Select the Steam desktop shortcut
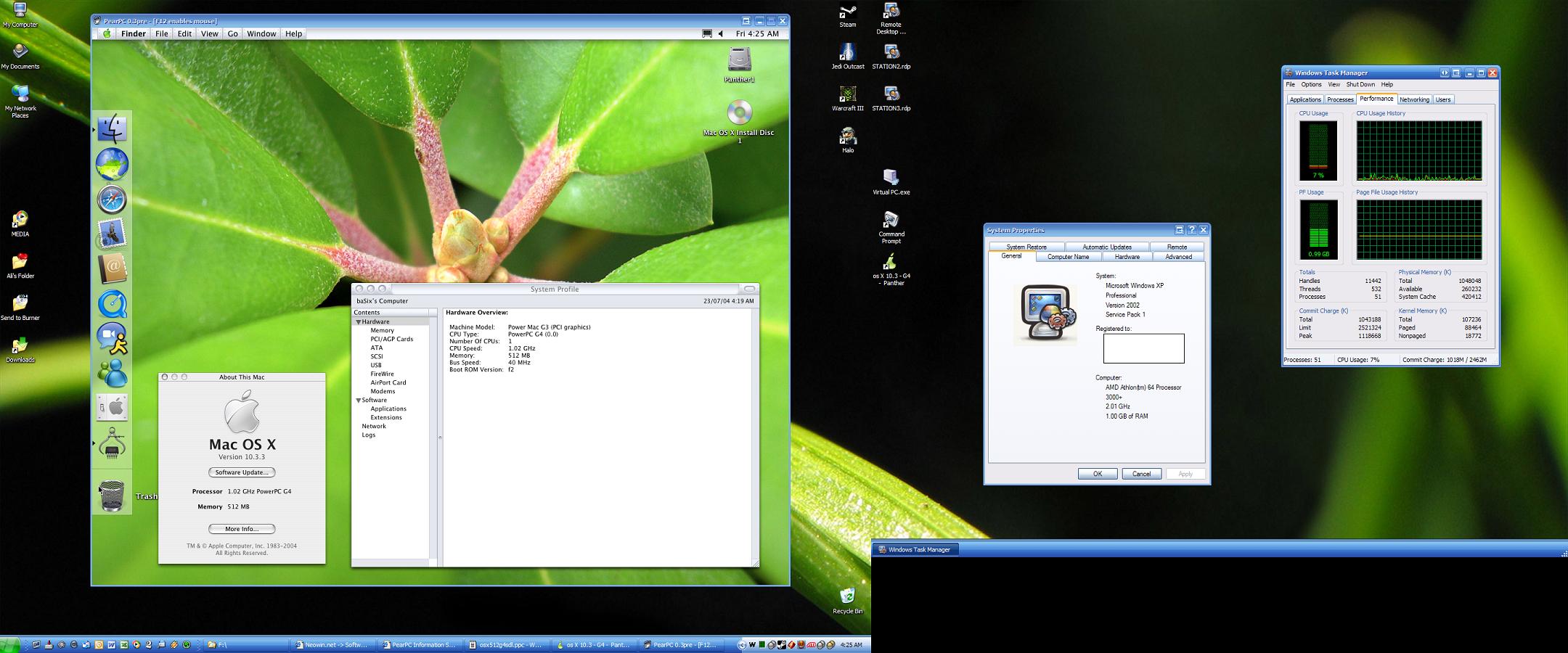This screenshot has width=1568, height=653. coord(848,16)
